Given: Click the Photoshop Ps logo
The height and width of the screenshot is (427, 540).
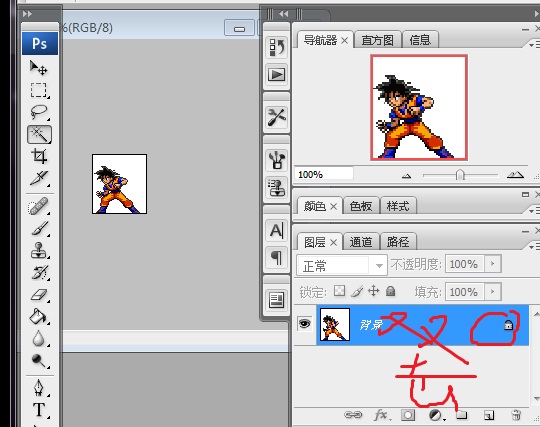Looking at the screenshot, I should tap(40, 43).
